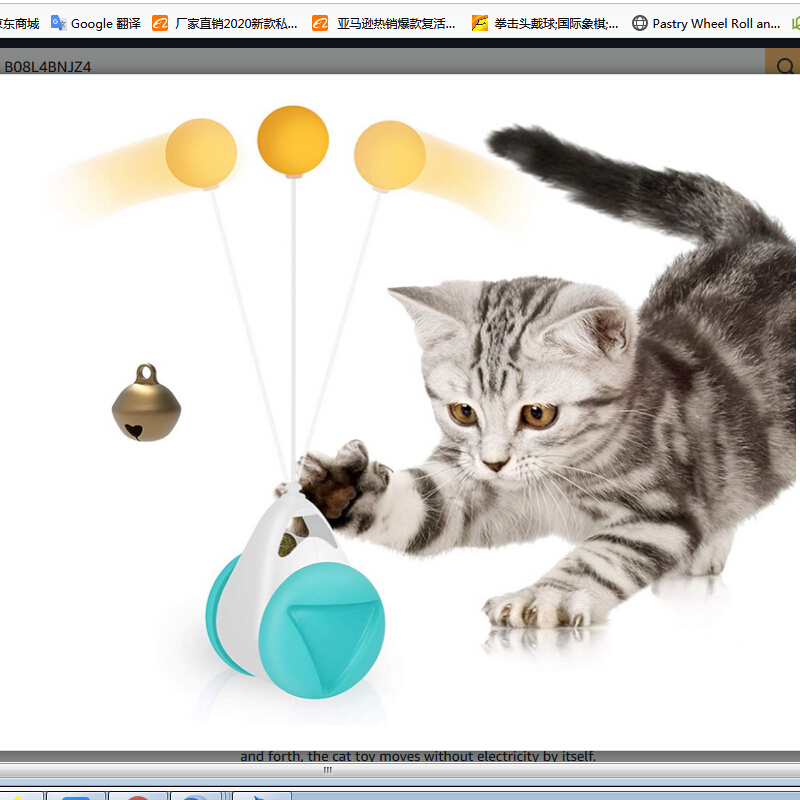
Task: Click the text "the cat toy moves without electricity"
Action: coord(423,756)
